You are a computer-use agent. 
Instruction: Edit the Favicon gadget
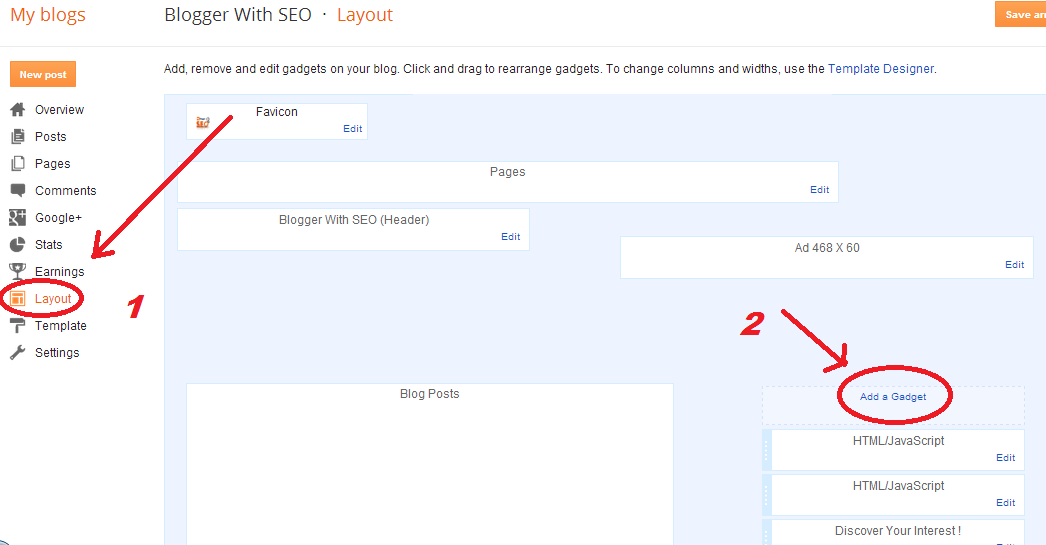click(x=353, y=129)
